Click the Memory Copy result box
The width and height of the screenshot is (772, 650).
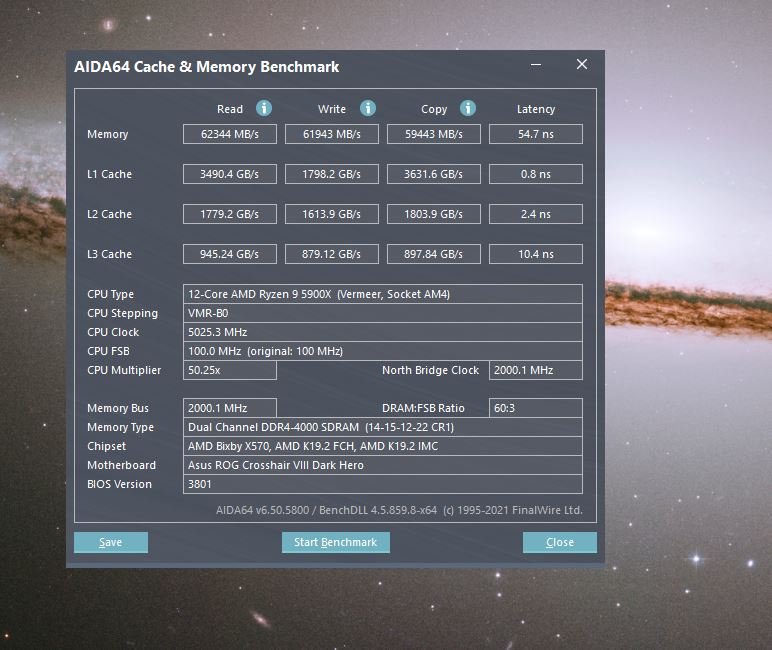[x=434, y=134]
